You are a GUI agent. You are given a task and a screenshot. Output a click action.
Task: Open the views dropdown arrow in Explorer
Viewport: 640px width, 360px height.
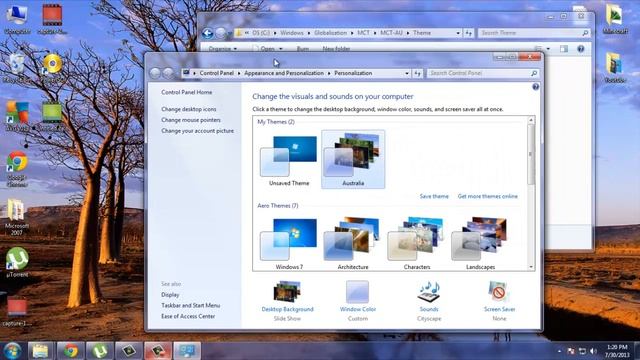click(548, 49)
